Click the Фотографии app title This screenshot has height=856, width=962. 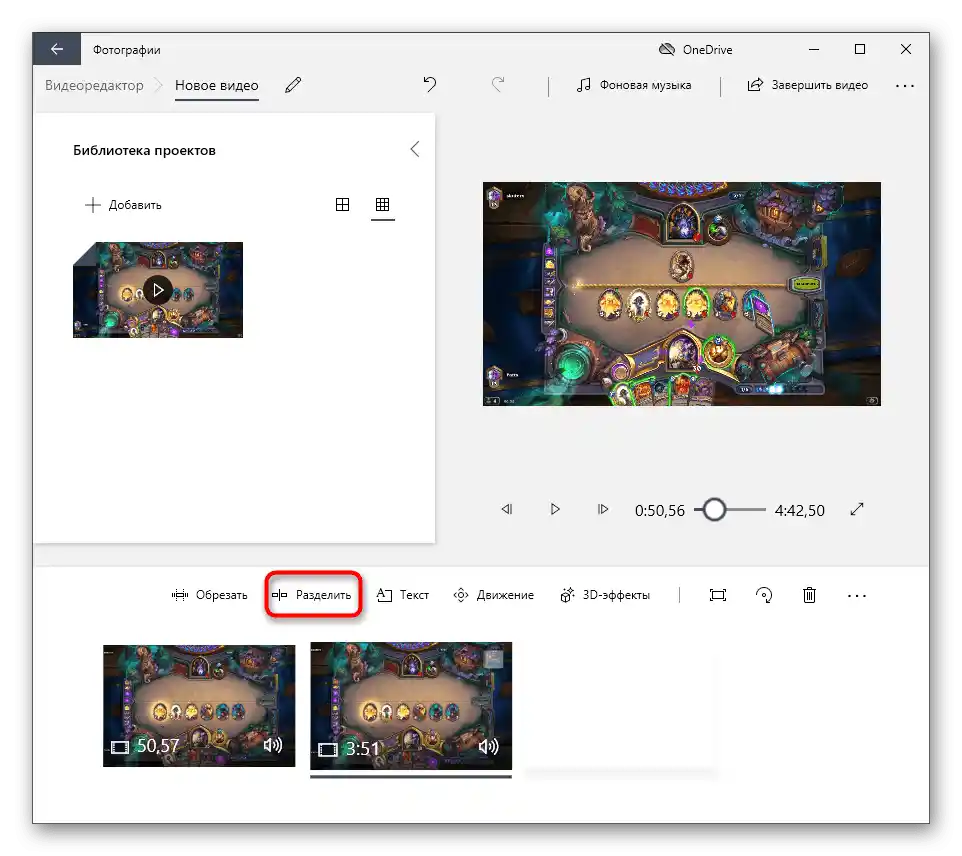(127, 50)
